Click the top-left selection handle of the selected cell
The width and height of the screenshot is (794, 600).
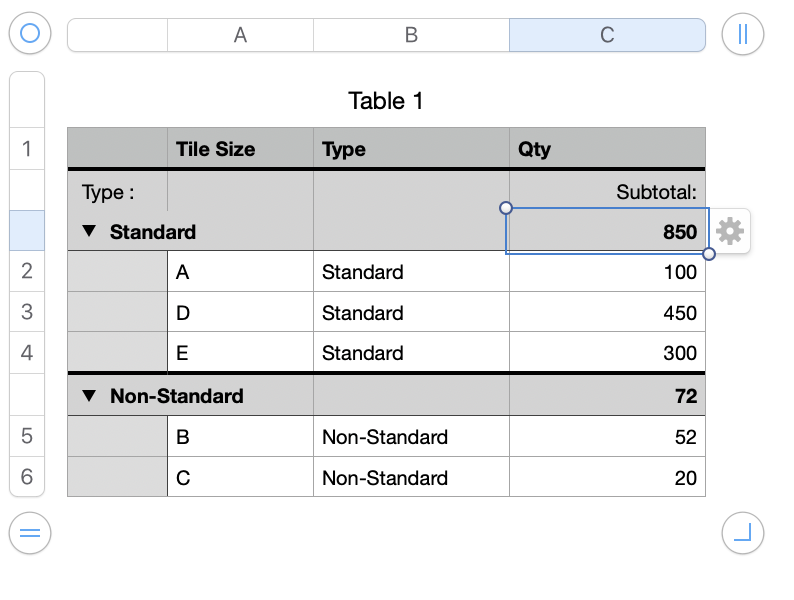pos(506,208)
